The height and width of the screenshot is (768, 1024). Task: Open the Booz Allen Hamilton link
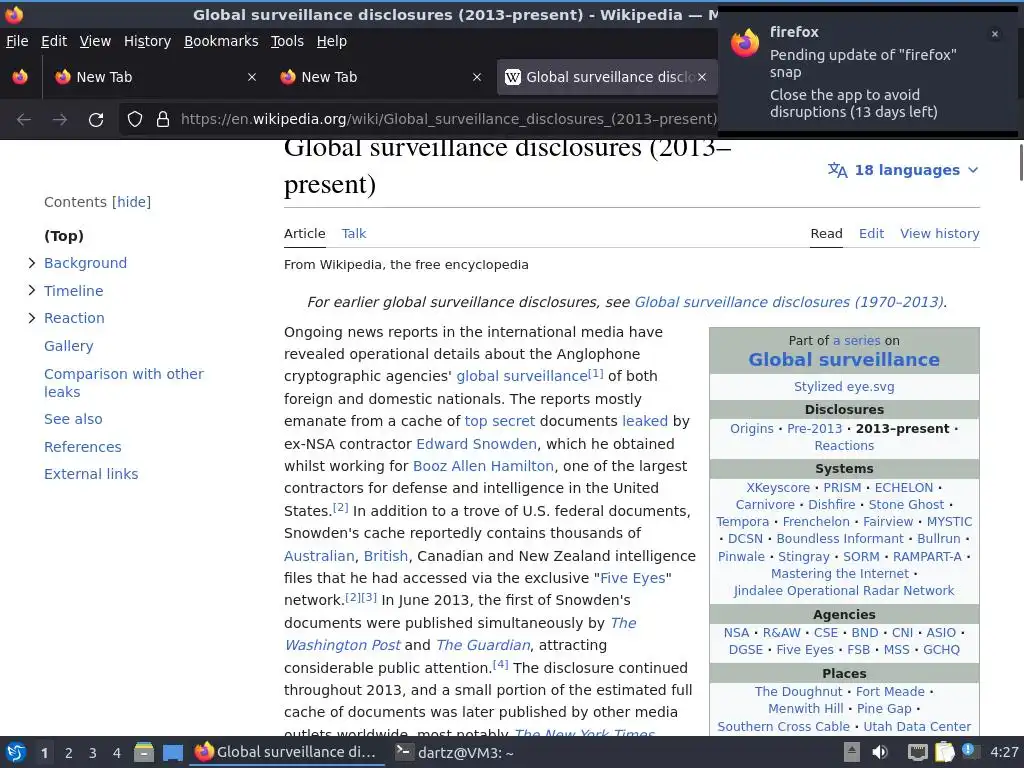click(483, 466)
